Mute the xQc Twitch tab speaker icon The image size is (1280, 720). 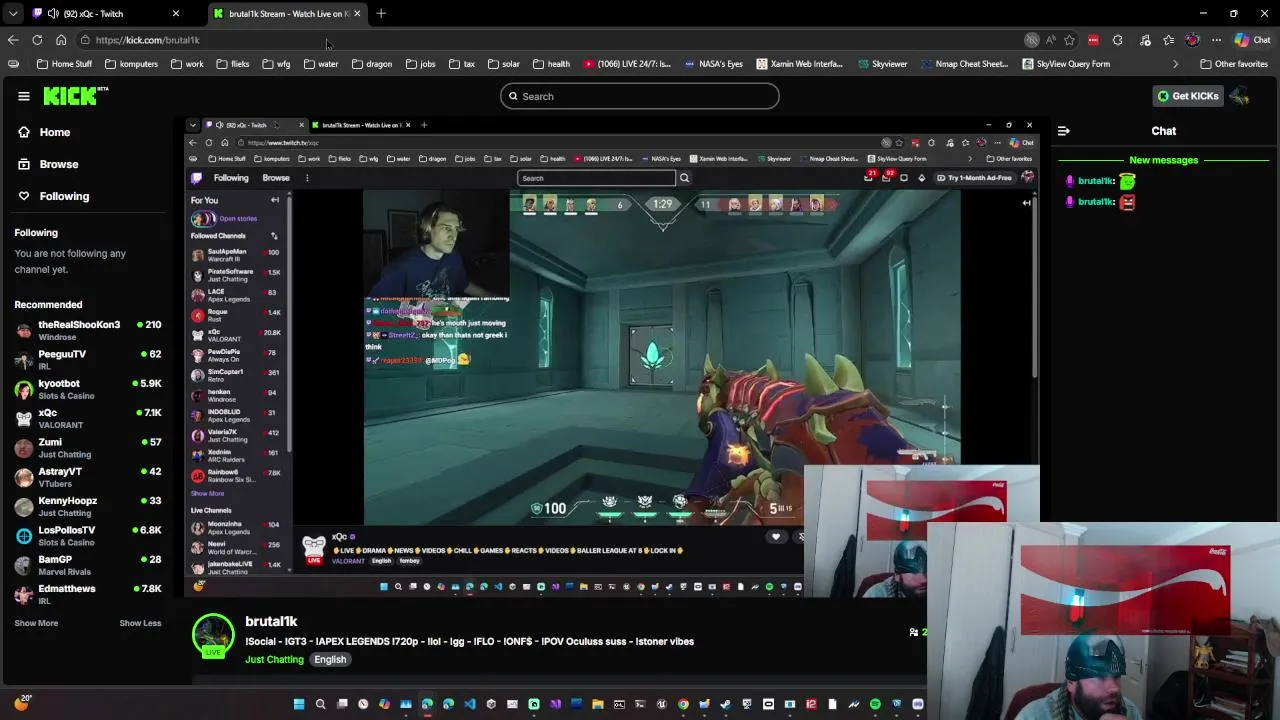tap(53, 14)
